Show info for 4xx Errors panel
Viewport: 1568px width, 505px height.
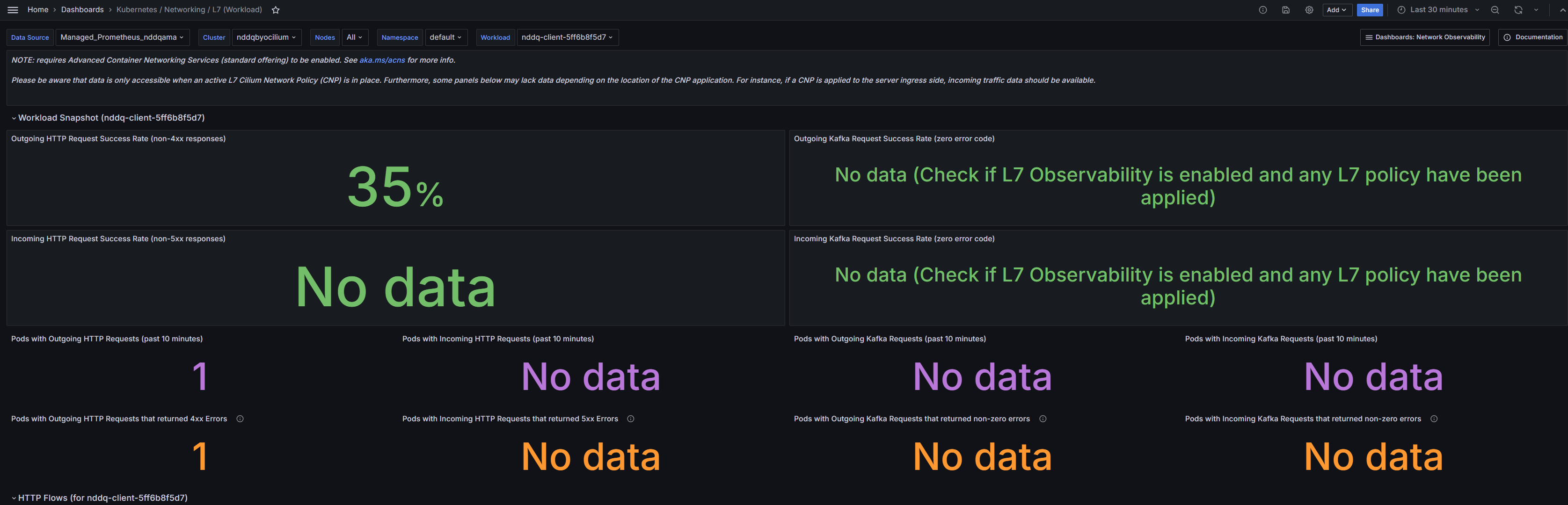pyautogui.click(x=240, y=418)
